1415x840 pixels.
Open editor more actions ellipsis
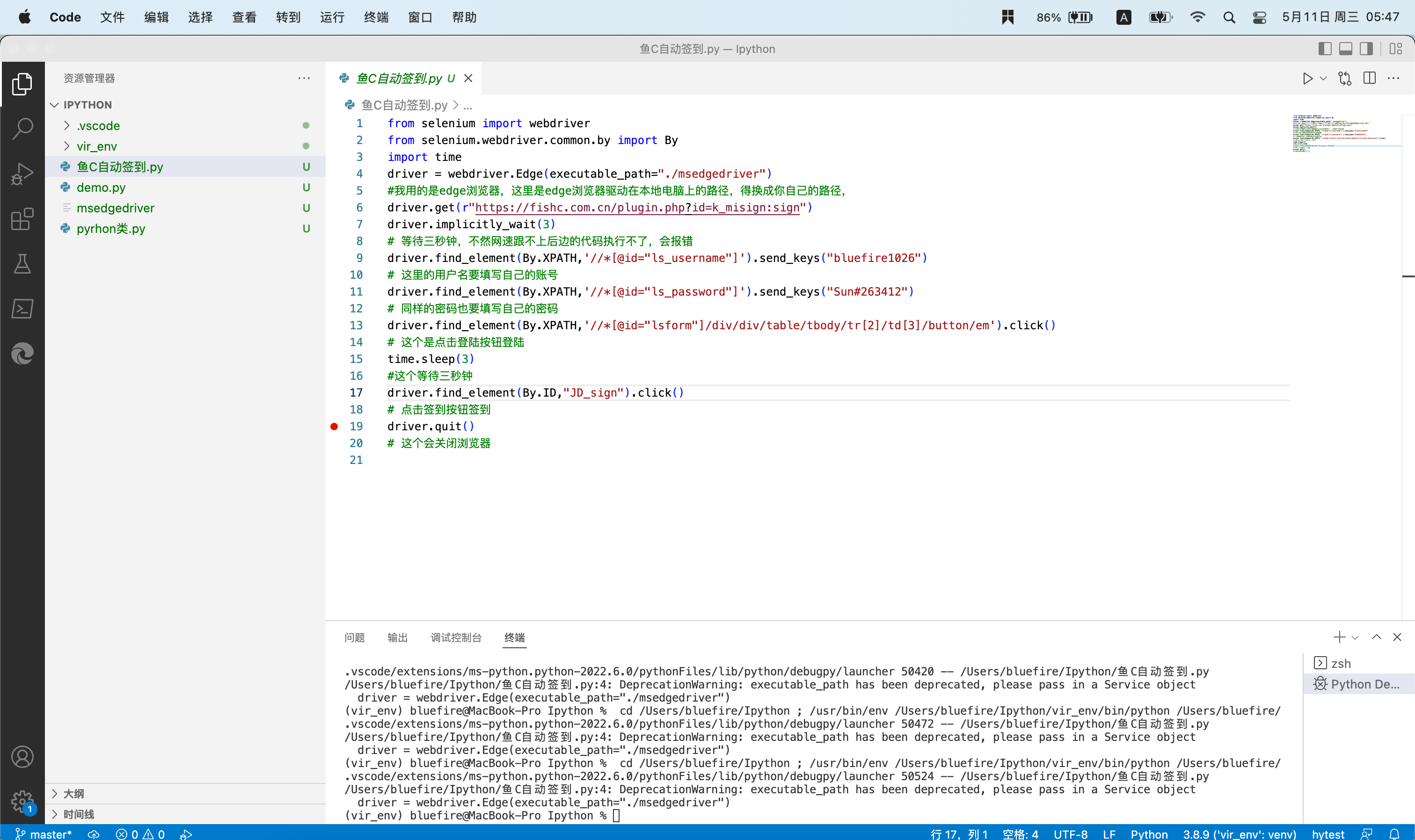1393,78
